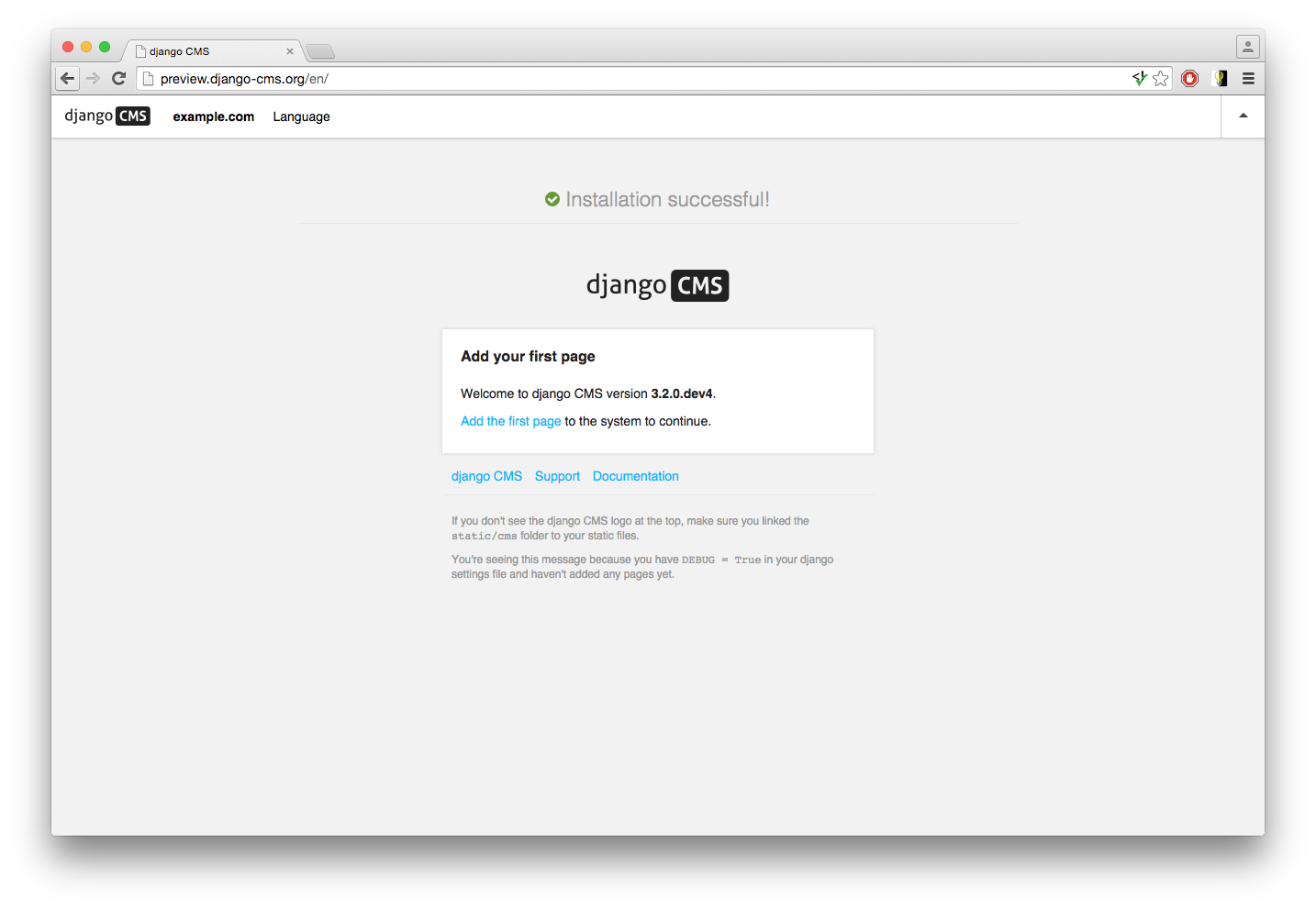This screenshot has height=909, width=1316.
Task: Open the browser user profile button
Action: click(x=1247, y=46)
